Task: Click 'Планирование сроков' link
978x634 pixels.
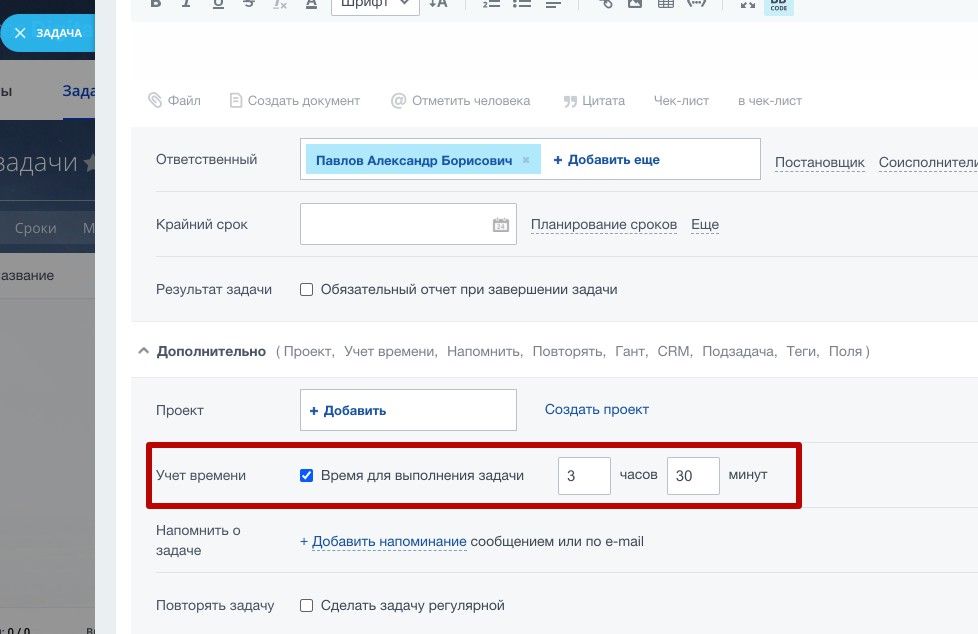Action: point(603,225)
